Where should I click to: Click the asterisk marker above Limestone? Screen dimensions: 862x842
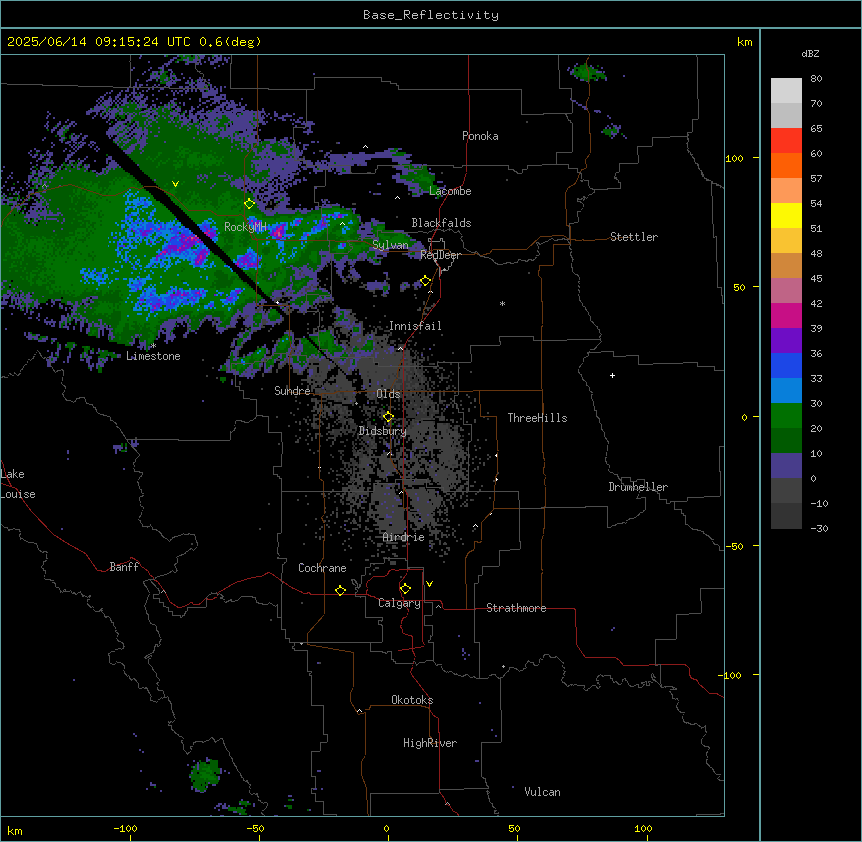pos(153,346)
